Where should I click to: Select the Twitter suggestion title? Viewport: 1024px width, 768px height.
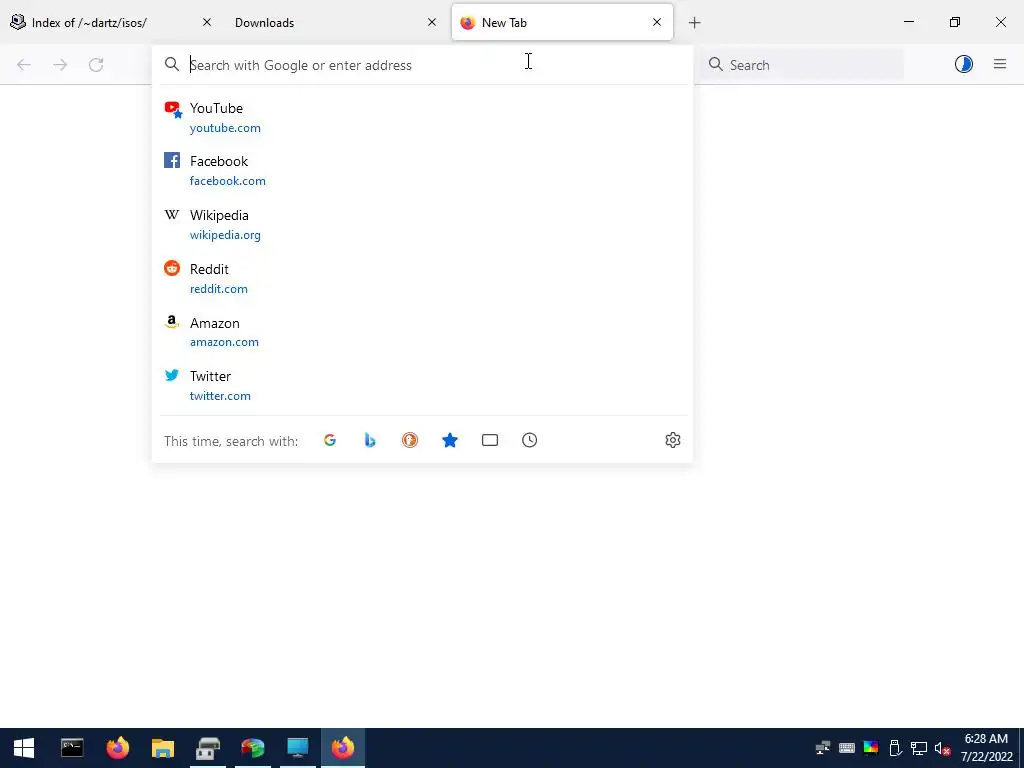210,376
